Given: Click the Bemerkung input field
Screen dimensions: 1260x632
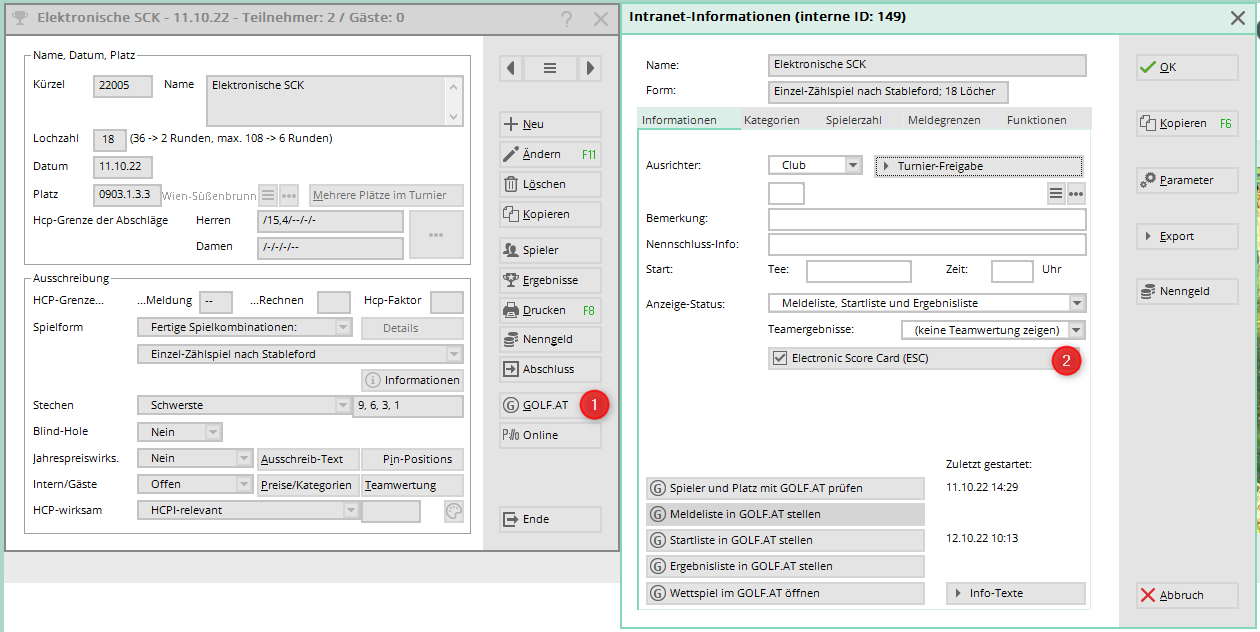Looking at the screenshot, I should pos(926,219).
